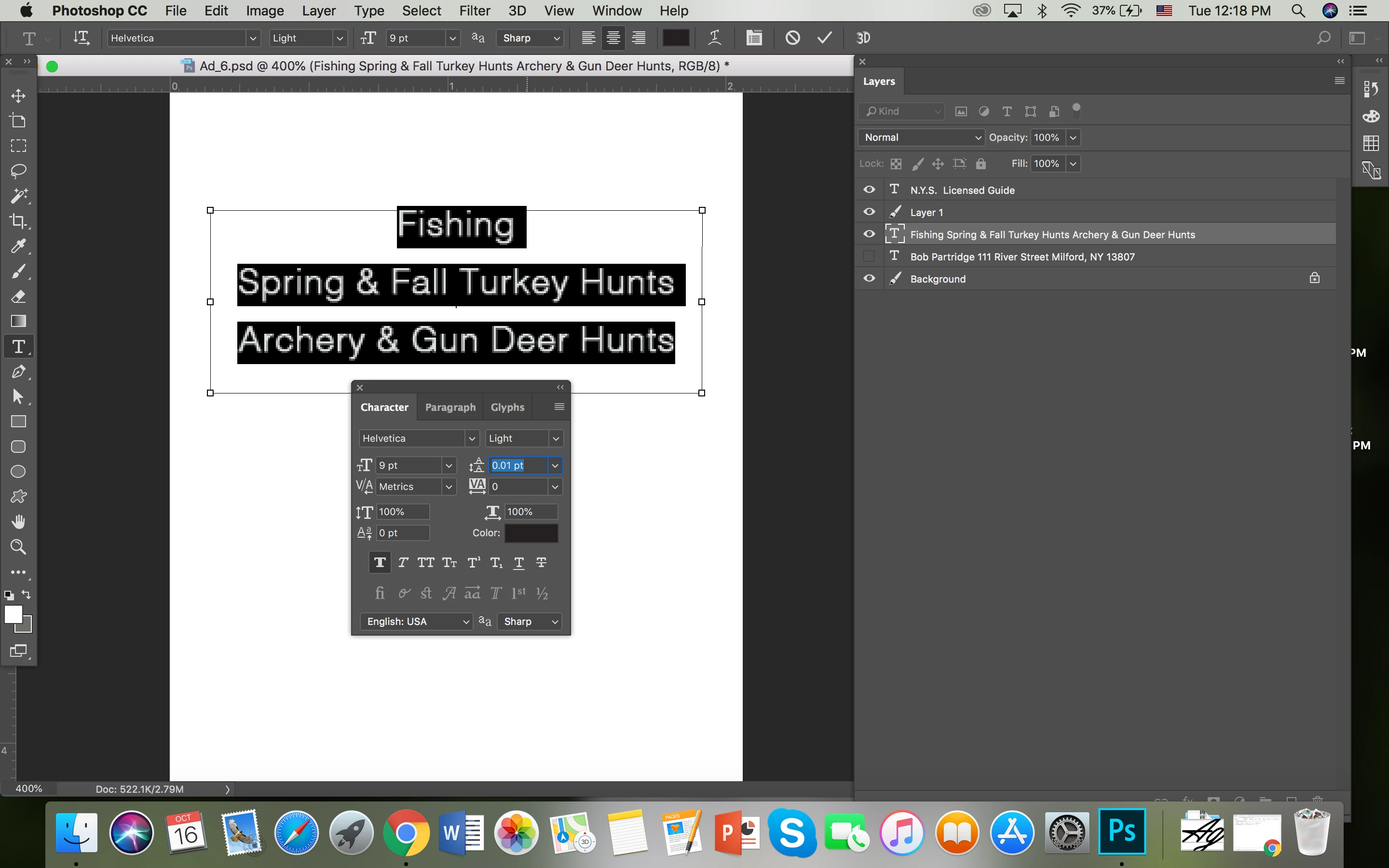
Task: Open the English: USA language dropdown
Action: click(416, 621)
